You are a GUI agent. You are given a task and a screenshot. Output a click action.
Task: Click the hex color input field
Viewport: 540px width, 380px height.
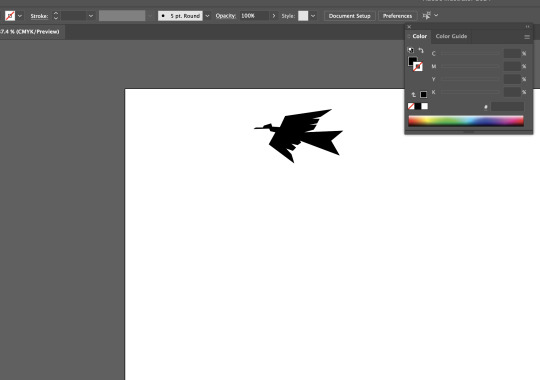click(x=507, y=107)
